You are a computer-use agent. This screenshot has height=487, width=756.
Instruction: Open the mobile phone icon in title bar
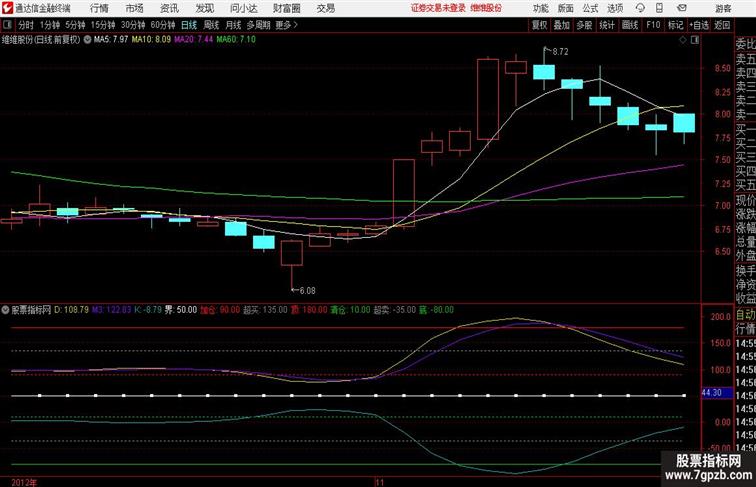pos(660,8)
